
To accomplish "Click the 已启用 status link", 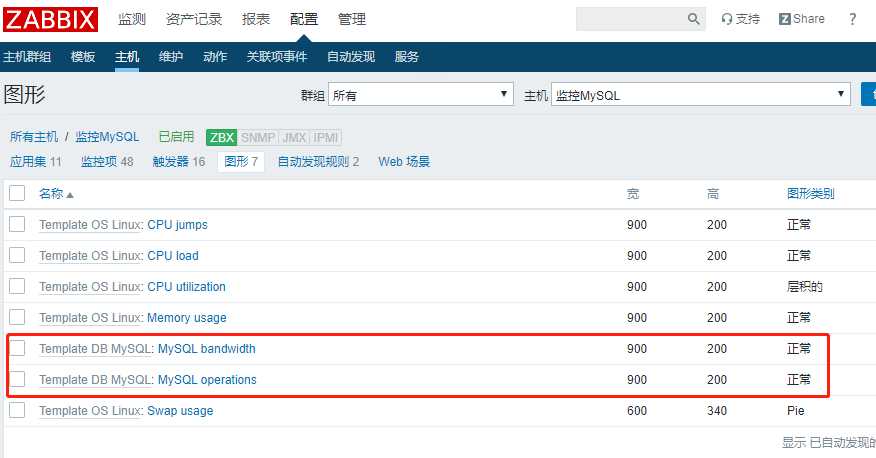I will tap(177, 137).
